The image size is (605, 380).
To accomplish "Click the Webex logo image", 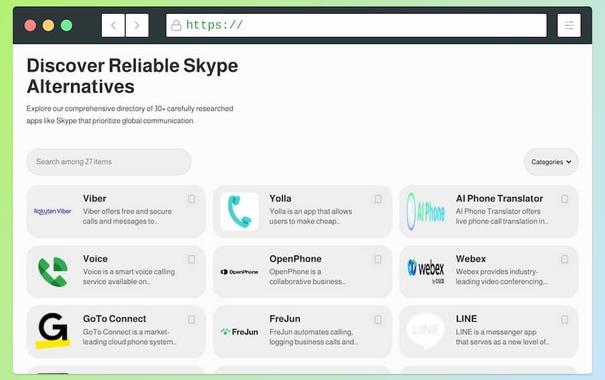I will 426,271.
